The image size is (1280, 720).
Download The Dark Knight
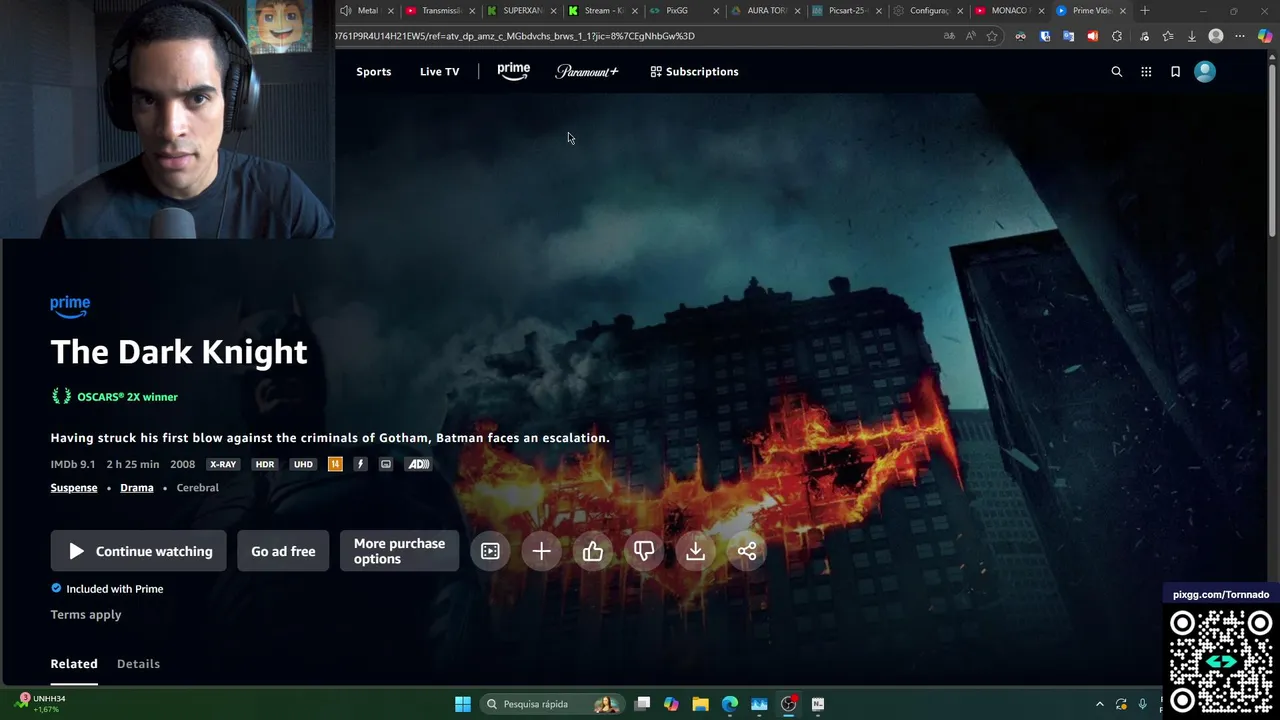pyautogui.click(x=695, y=551)
